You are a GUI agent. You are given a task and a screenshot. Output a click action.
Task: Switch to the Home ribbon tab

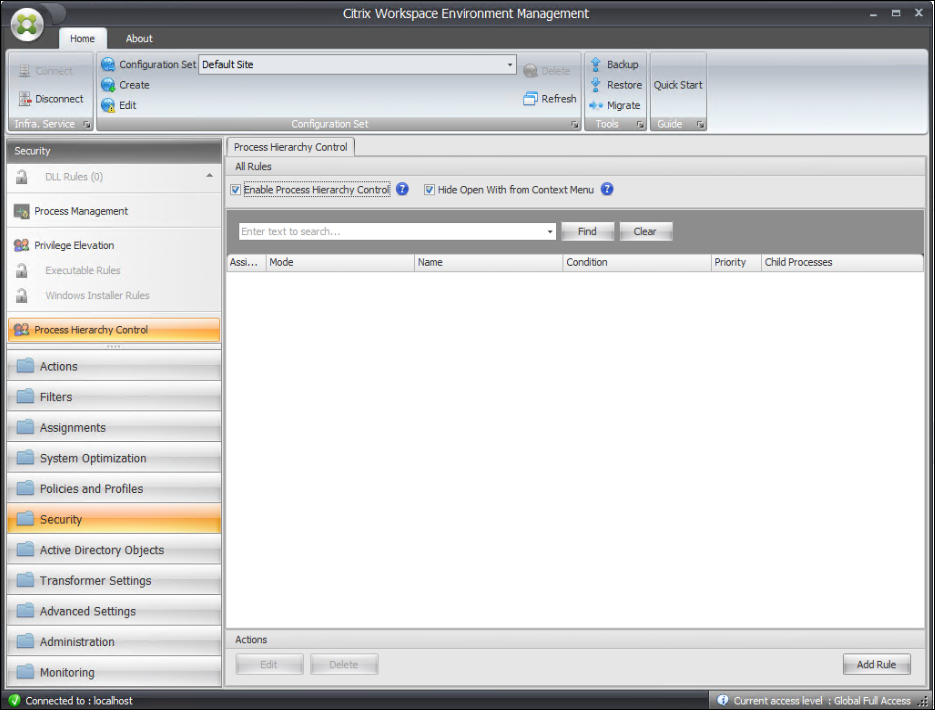pos(82,38)
